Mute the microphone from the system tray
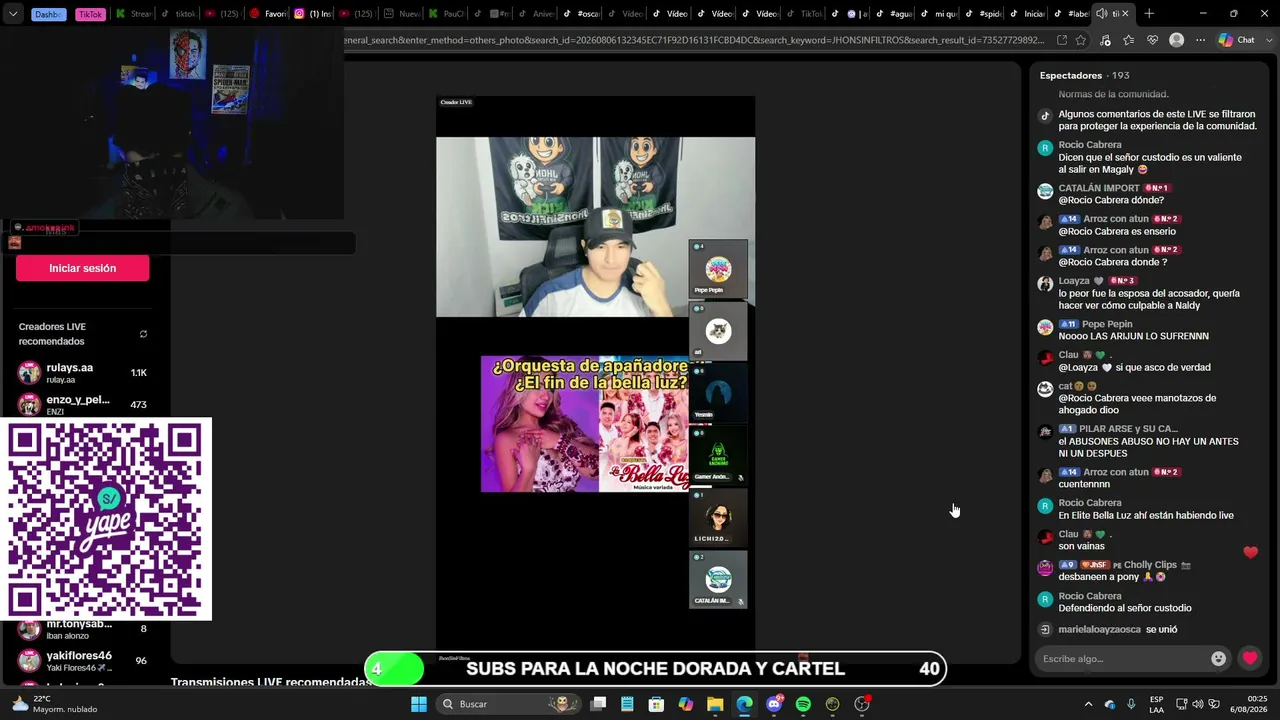 [x=1131, y=704]
